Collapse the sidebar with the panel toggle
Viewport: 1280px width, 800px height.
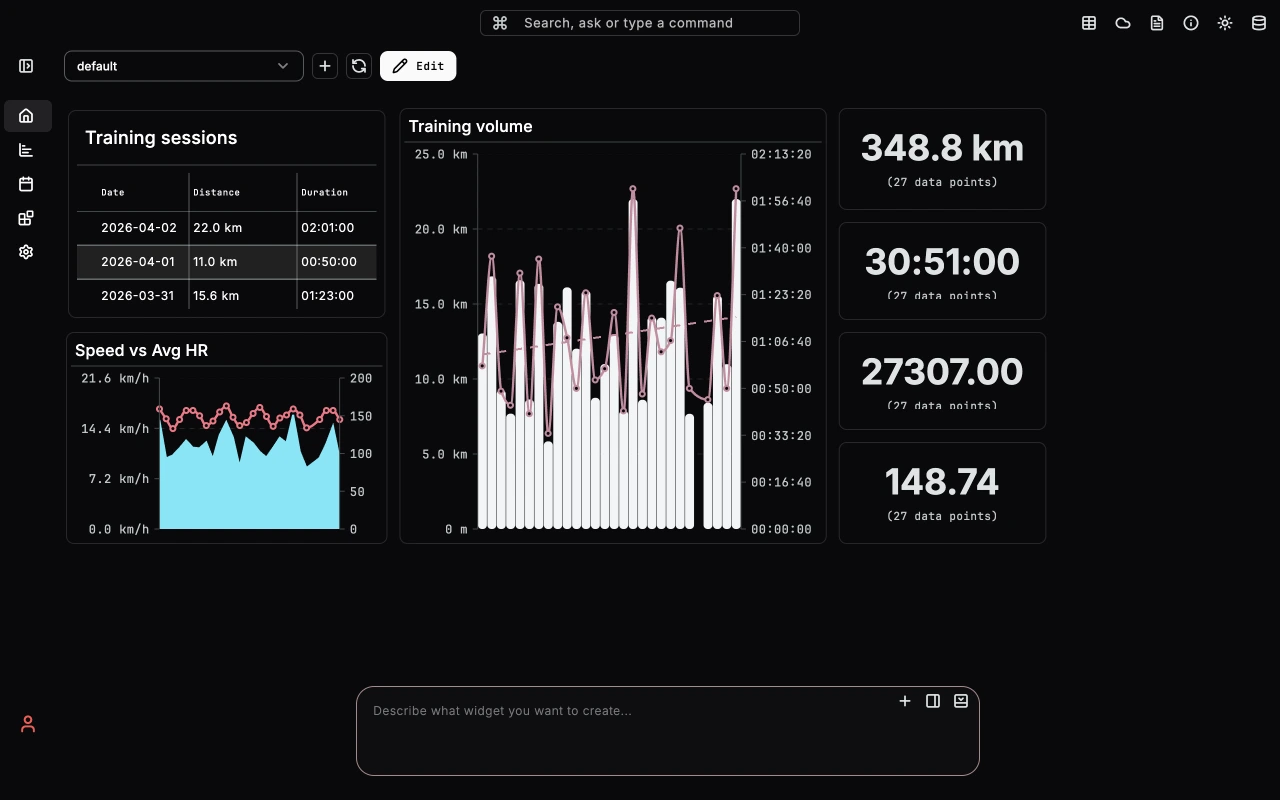coord(26,65)
